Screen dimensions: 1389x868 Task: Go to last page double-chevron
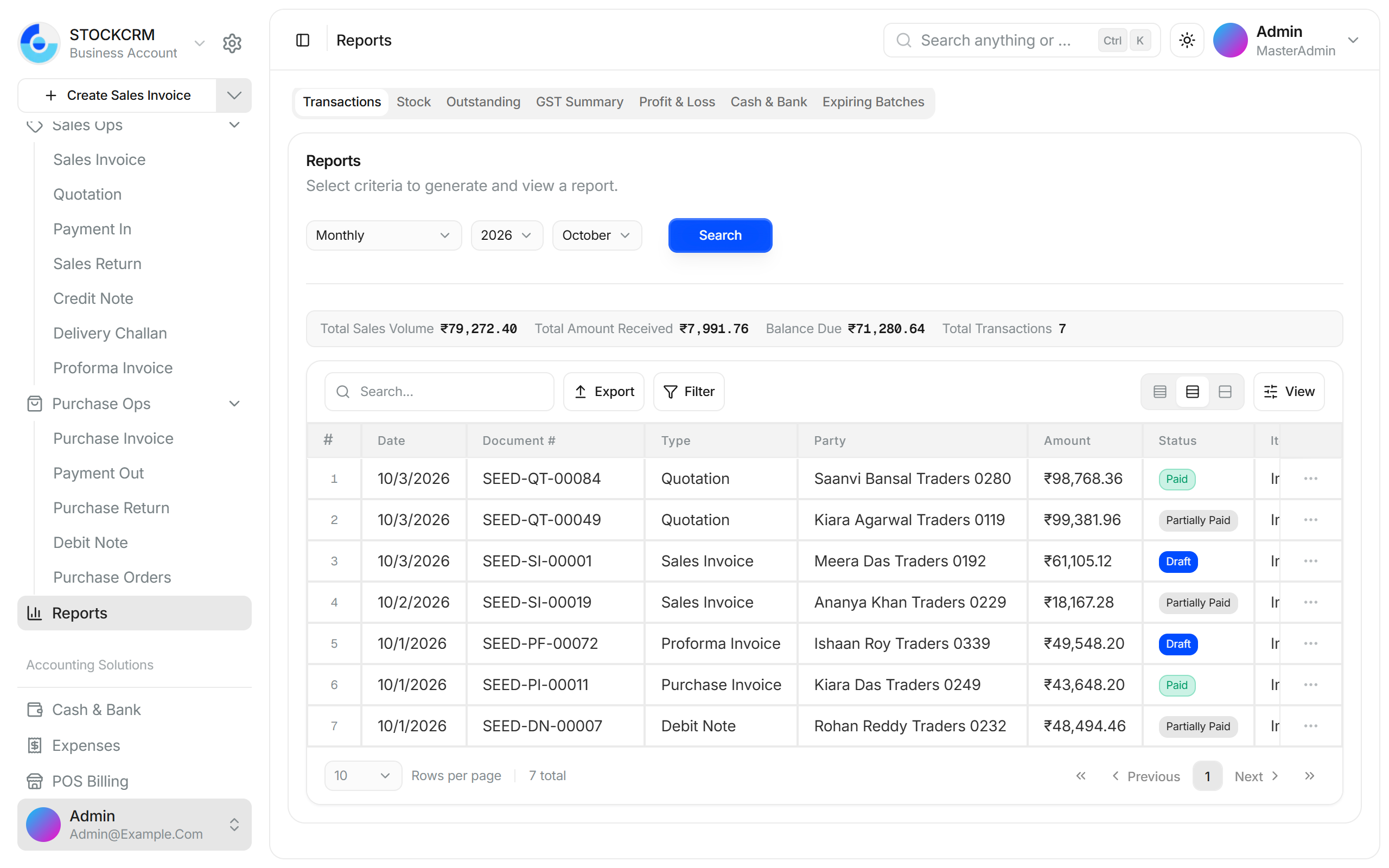[x=1309, y=776]
